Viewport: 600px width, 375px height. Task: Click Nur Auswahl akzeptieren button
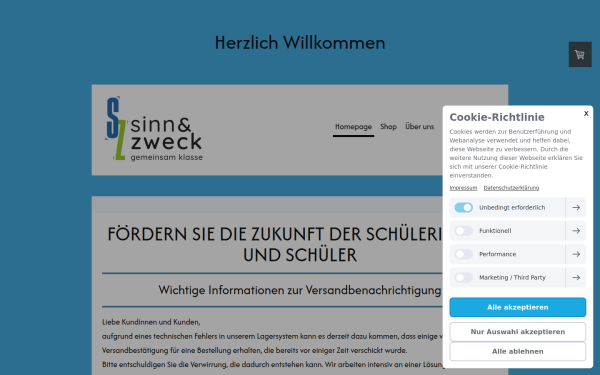[517, 332]
